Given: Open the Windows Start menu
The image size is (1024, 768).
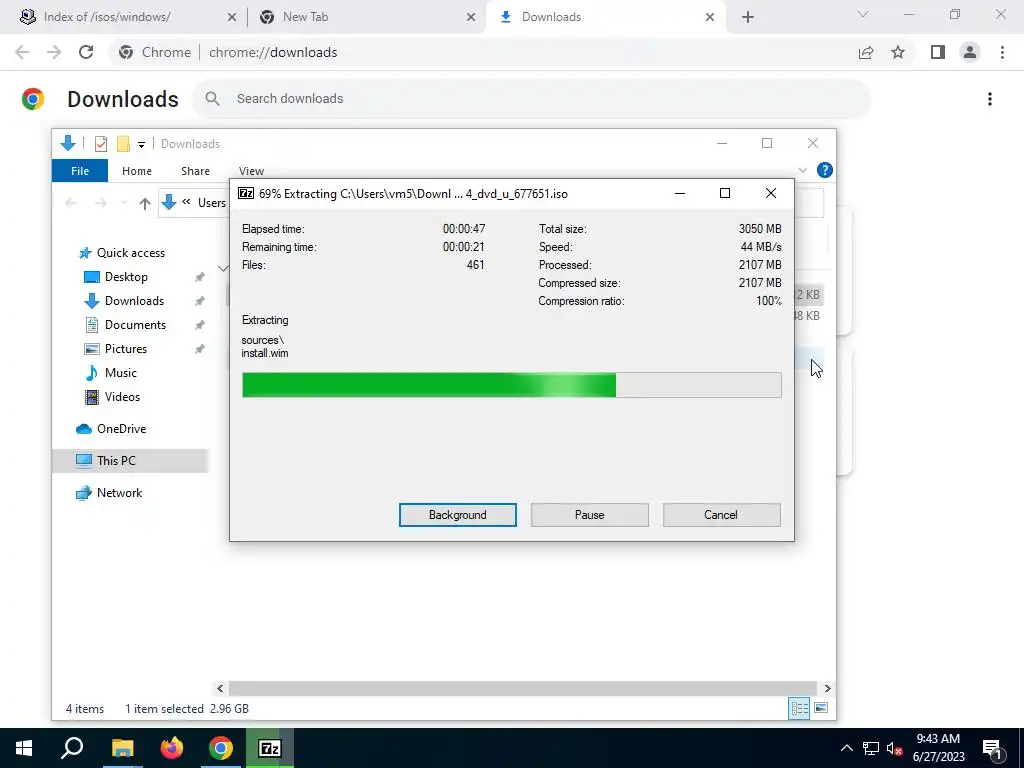Looking at the screenshot, I should pyautogui.click(x=24, y=748).
